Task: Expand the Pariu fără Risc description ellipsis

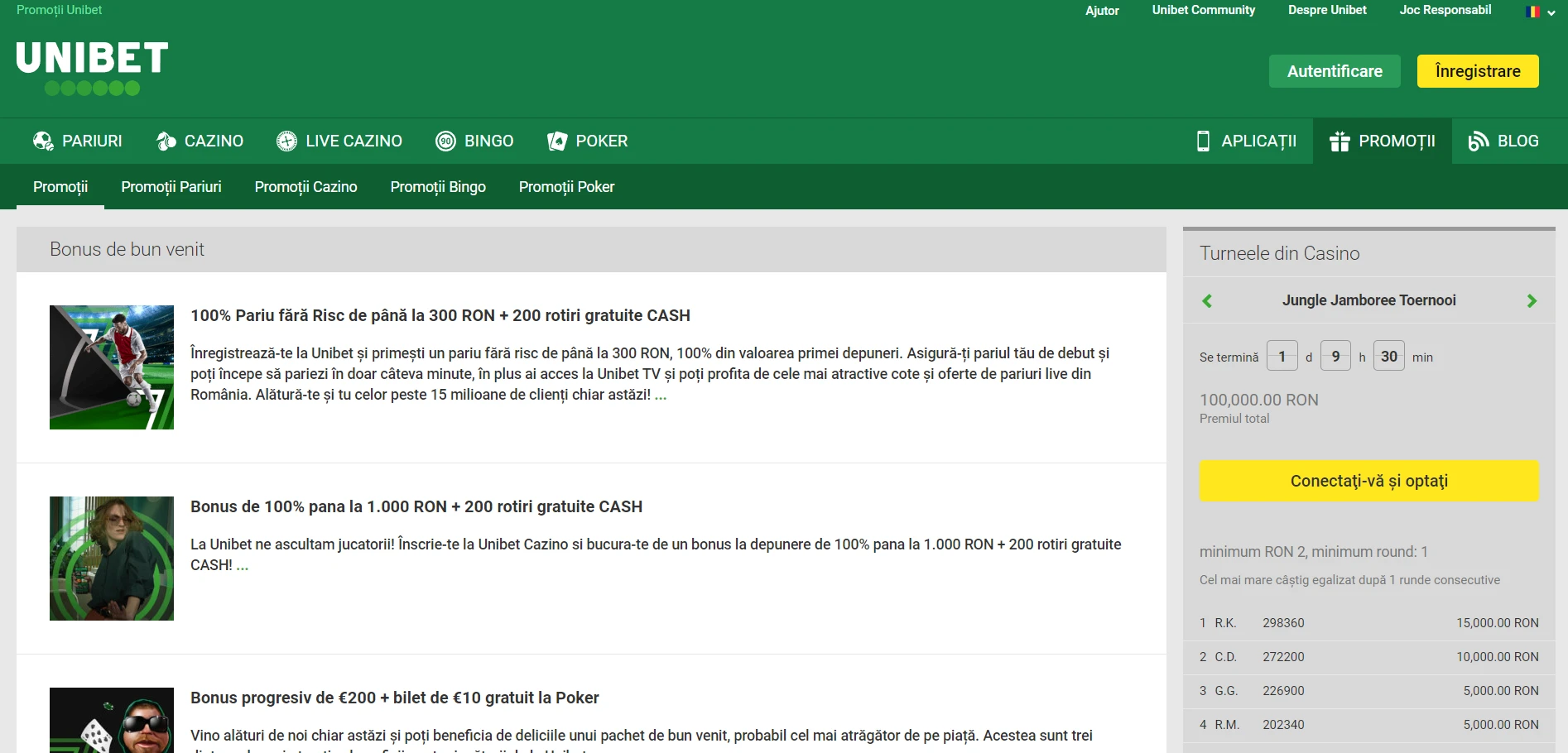Action: 661,396
